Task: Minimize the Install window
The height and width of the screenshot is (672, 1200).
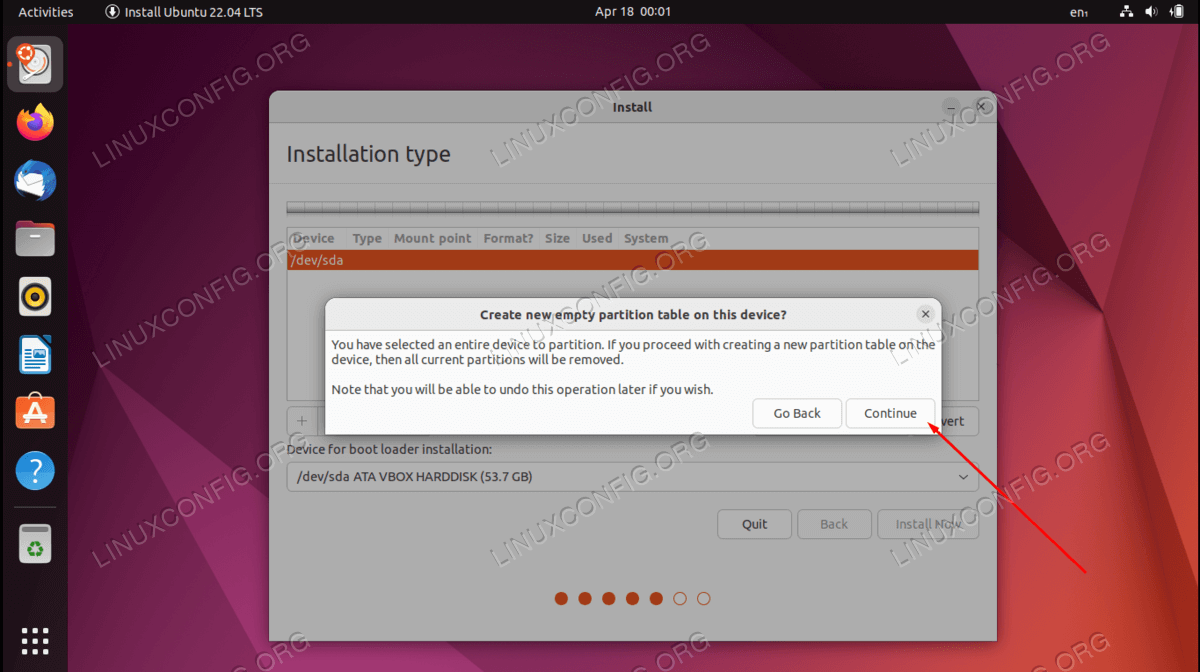Action: [953, 106]
